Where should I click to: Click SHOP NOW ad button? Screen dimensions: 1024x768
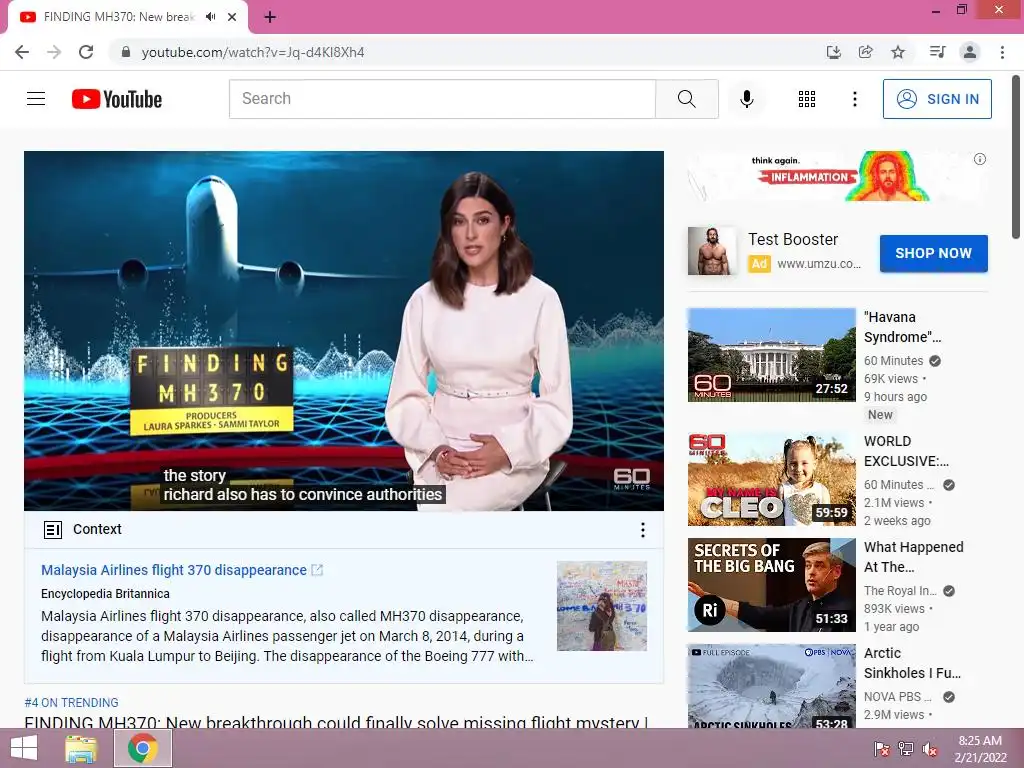[933, 253]
